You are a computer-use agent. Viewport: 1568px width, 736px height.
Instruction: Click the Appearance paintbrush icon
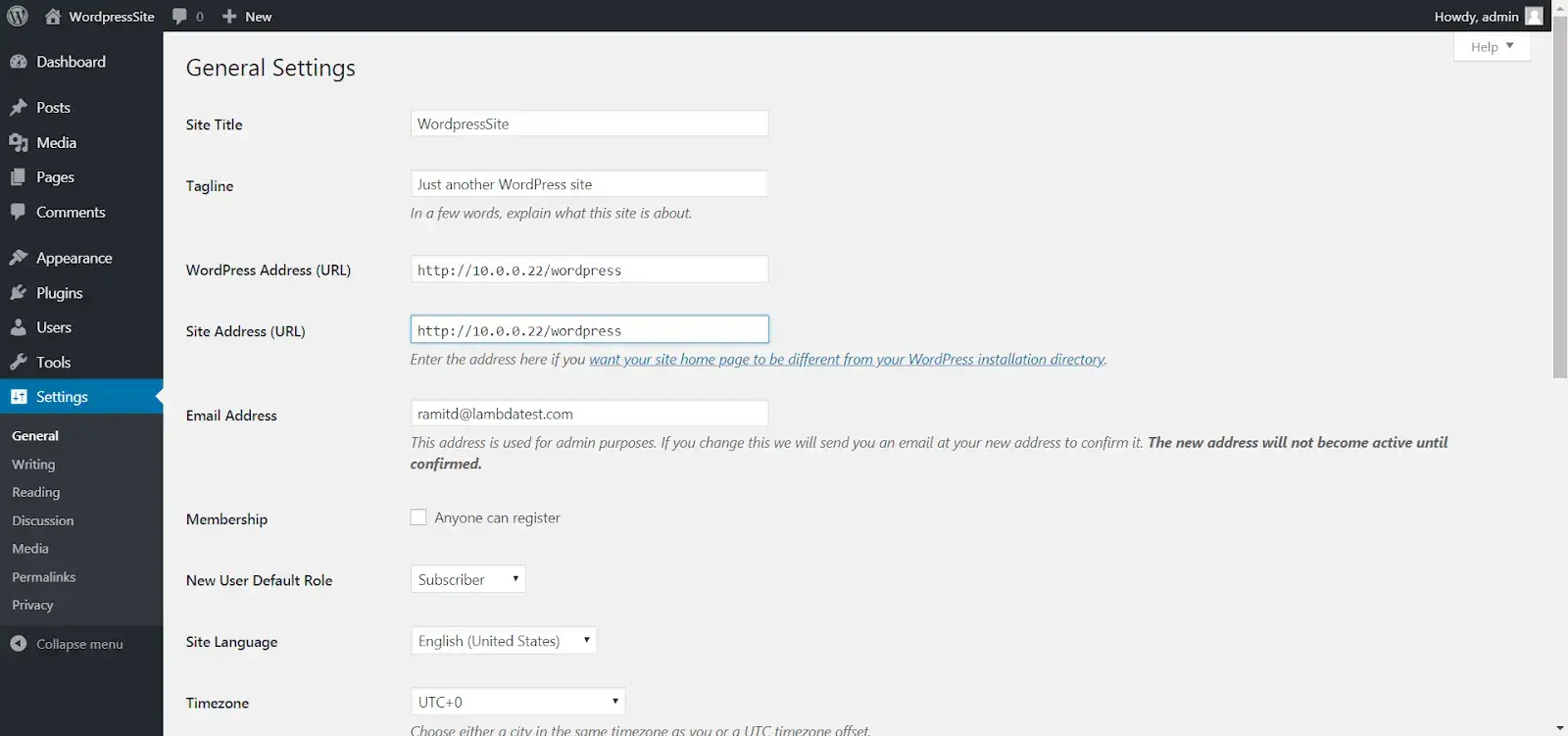(x=19, y=258)
